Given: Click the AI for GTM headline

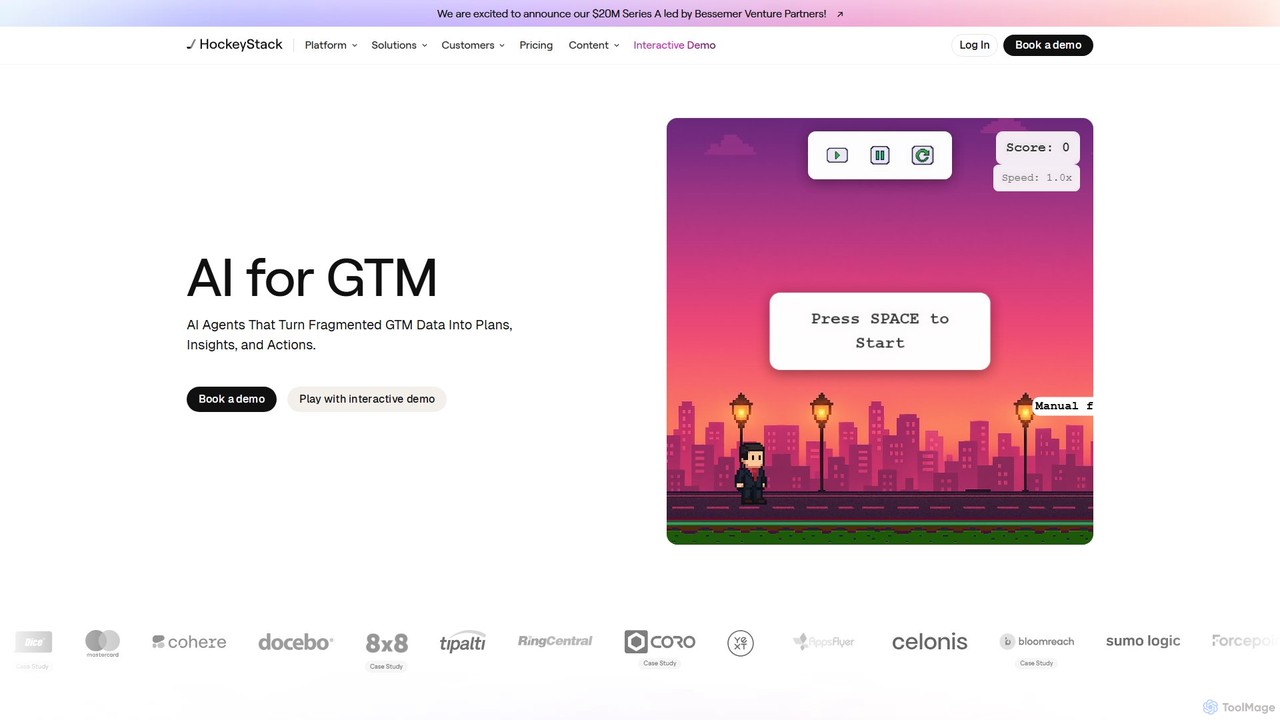Looking at the screenshot, I should (312, 278).
